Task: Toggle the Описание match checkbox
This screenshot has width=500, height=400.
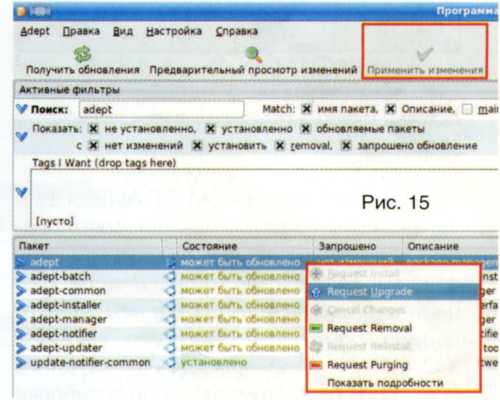Action: [x=390, y=109]
